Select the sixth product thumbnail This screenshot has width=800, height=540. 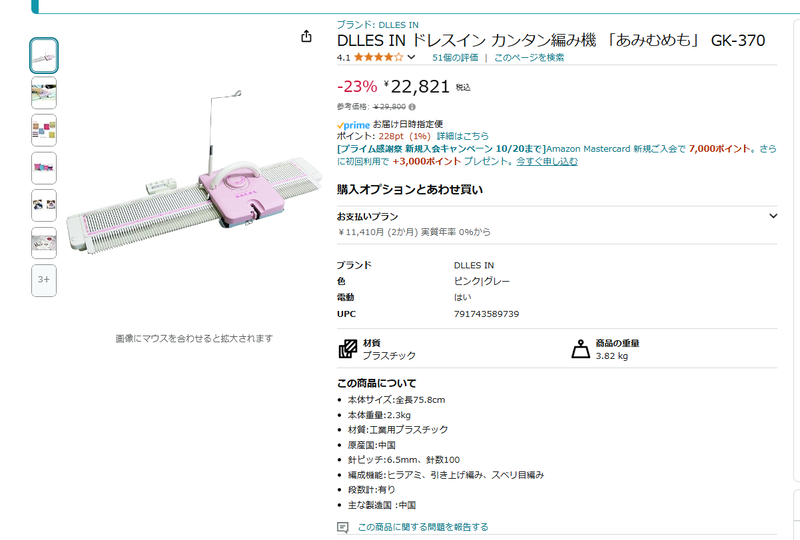[x=44, y=243]
